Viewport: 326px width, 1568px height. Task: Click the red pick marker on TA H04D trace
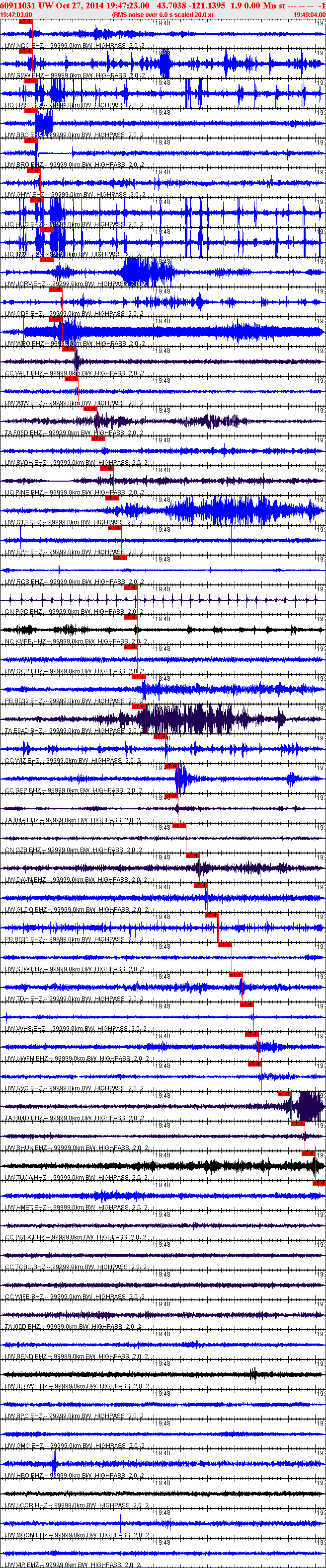click(284, 1094)
